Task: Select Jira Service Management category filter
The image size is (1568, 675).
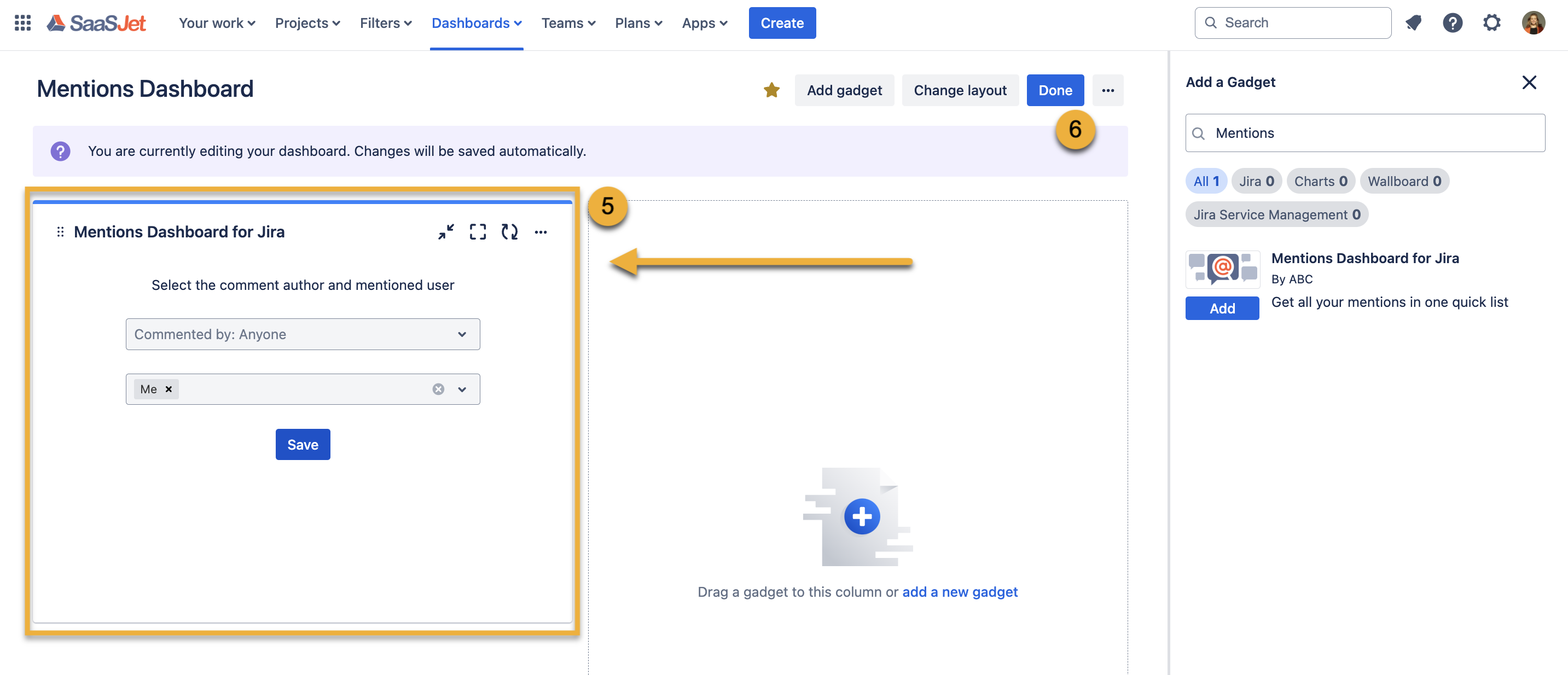Action: click(1276, 214)
